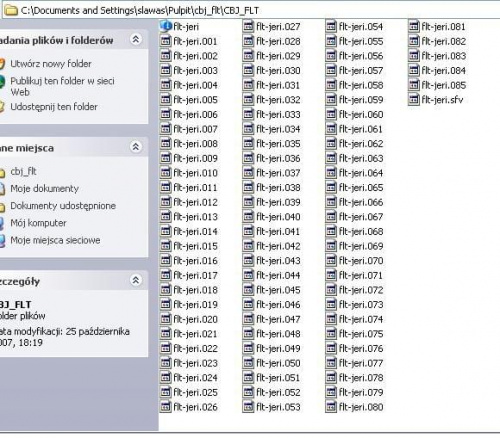This screenshot has width=500, height=438.
Task: Click the flt-jeri.053 file icon
Action: point(248,407)
